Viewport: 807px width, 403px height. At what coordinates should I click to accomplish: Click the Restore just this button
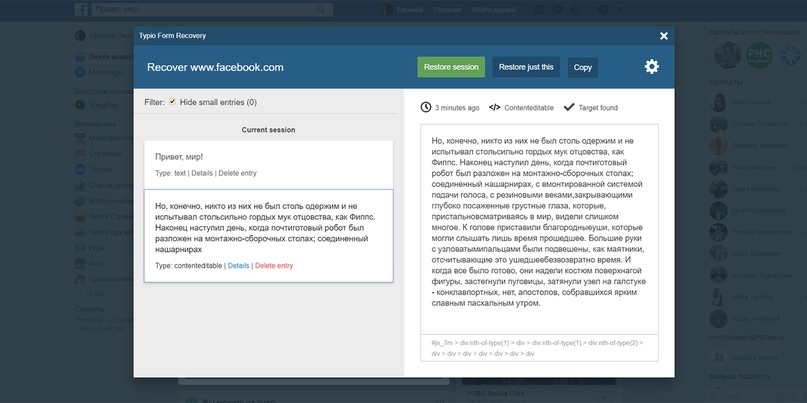click(526, 67)
